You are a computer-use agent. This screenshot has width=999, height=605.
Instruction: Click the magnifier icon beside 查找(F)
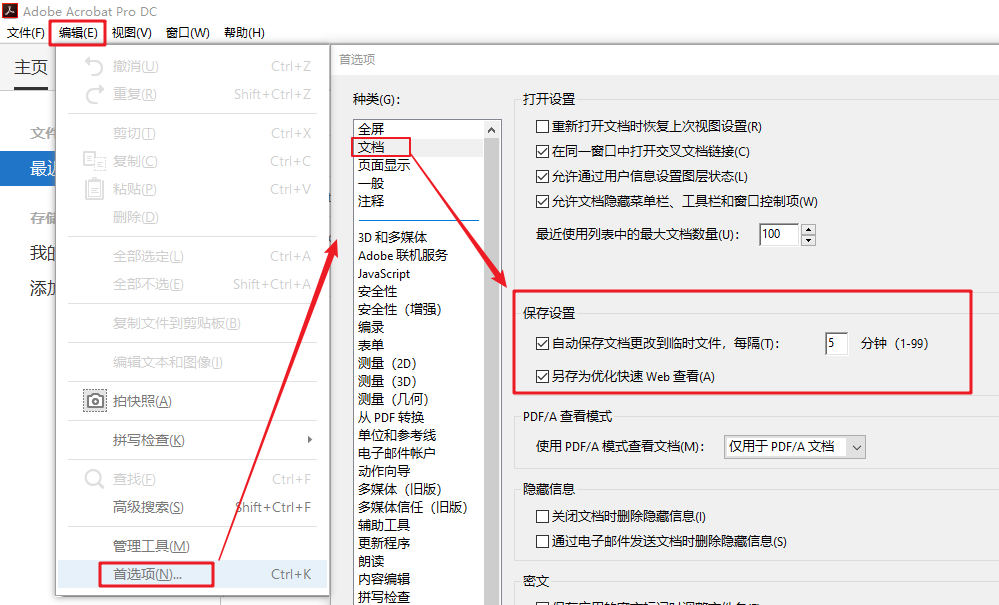tap(94, 479)
